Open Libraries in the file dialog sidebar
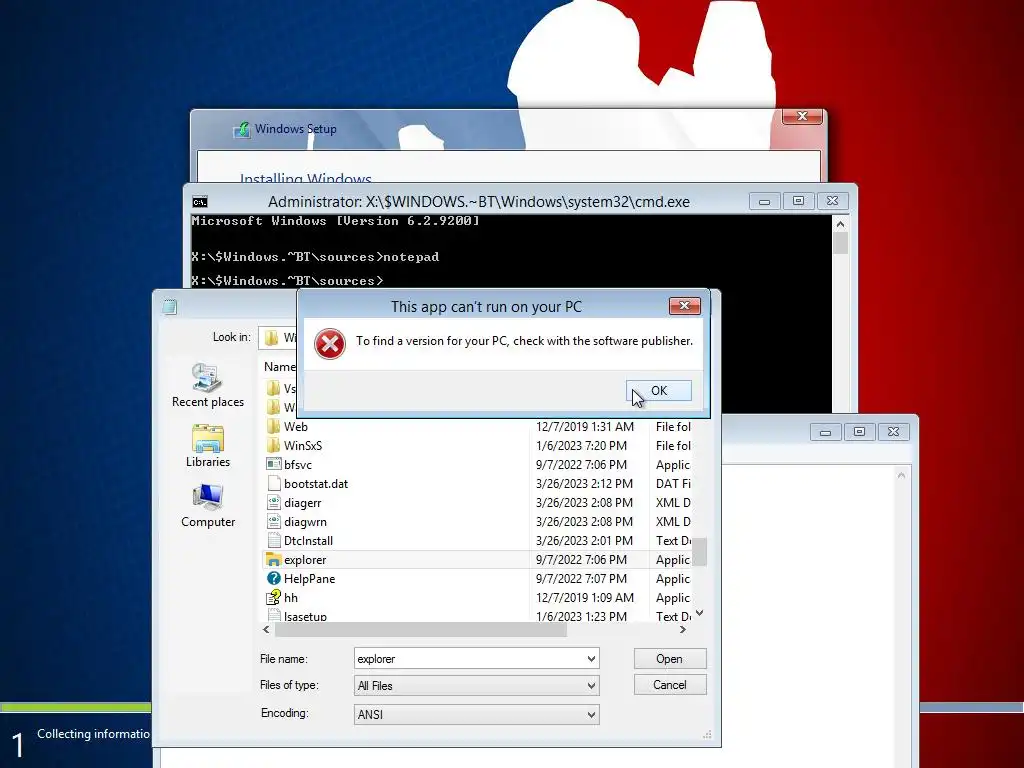The width and height of the screenshot is (1024, 768). pyautogui.click(x=208, y=446)
